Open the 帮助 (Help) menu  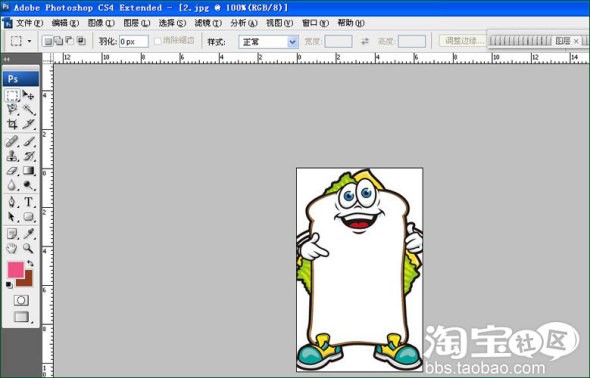(x=351, y=23)
